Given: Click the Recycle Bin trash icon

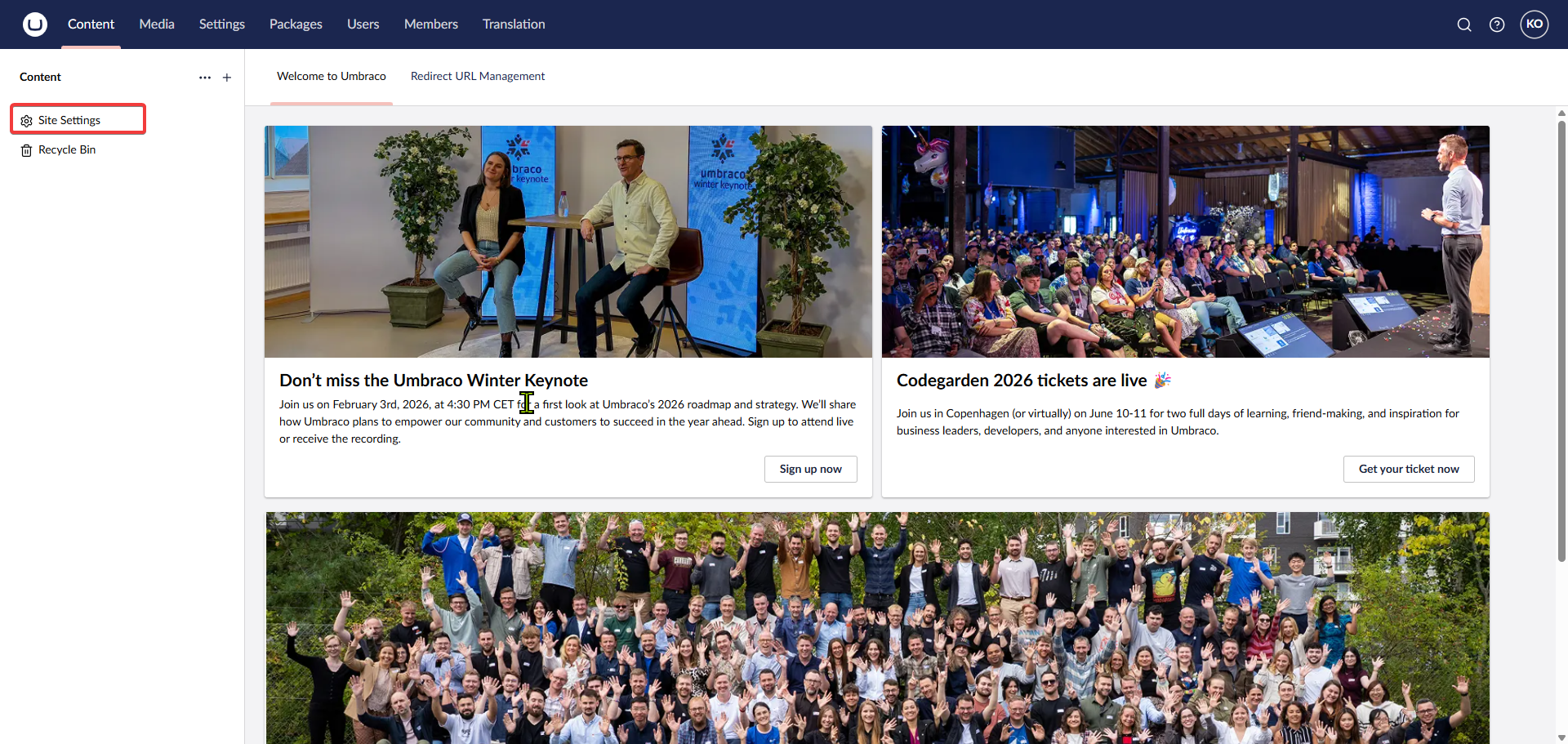Looking at the screenshot, I should (27, 150).
